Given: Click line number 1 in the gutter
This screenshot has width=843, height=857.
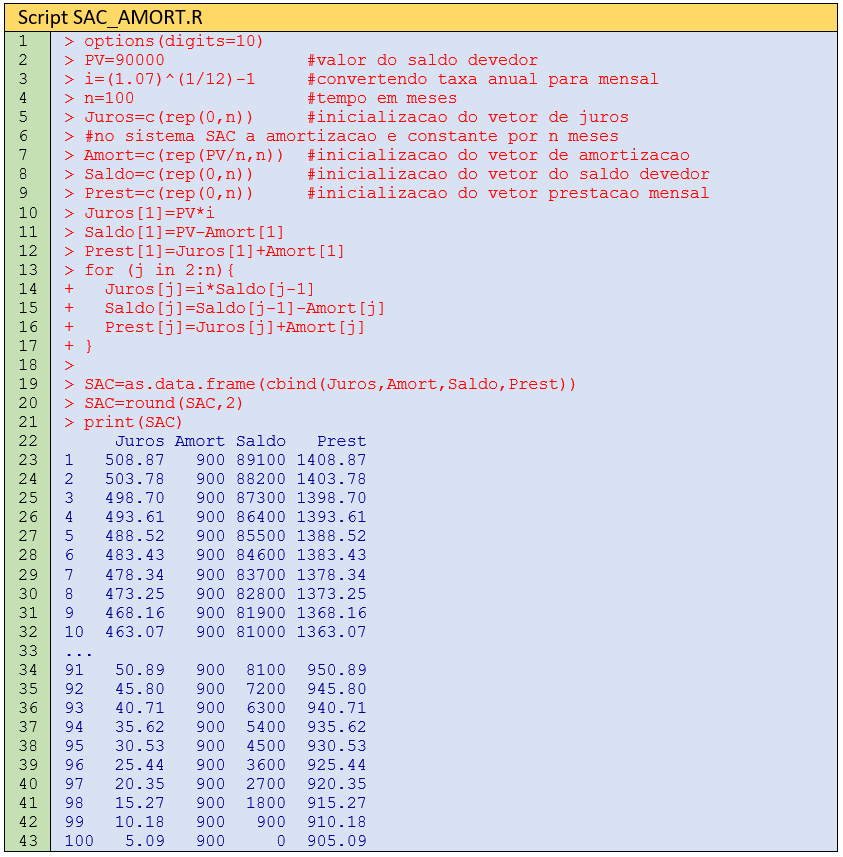Looking at the screenshot, I should click(x=23, y=41).
